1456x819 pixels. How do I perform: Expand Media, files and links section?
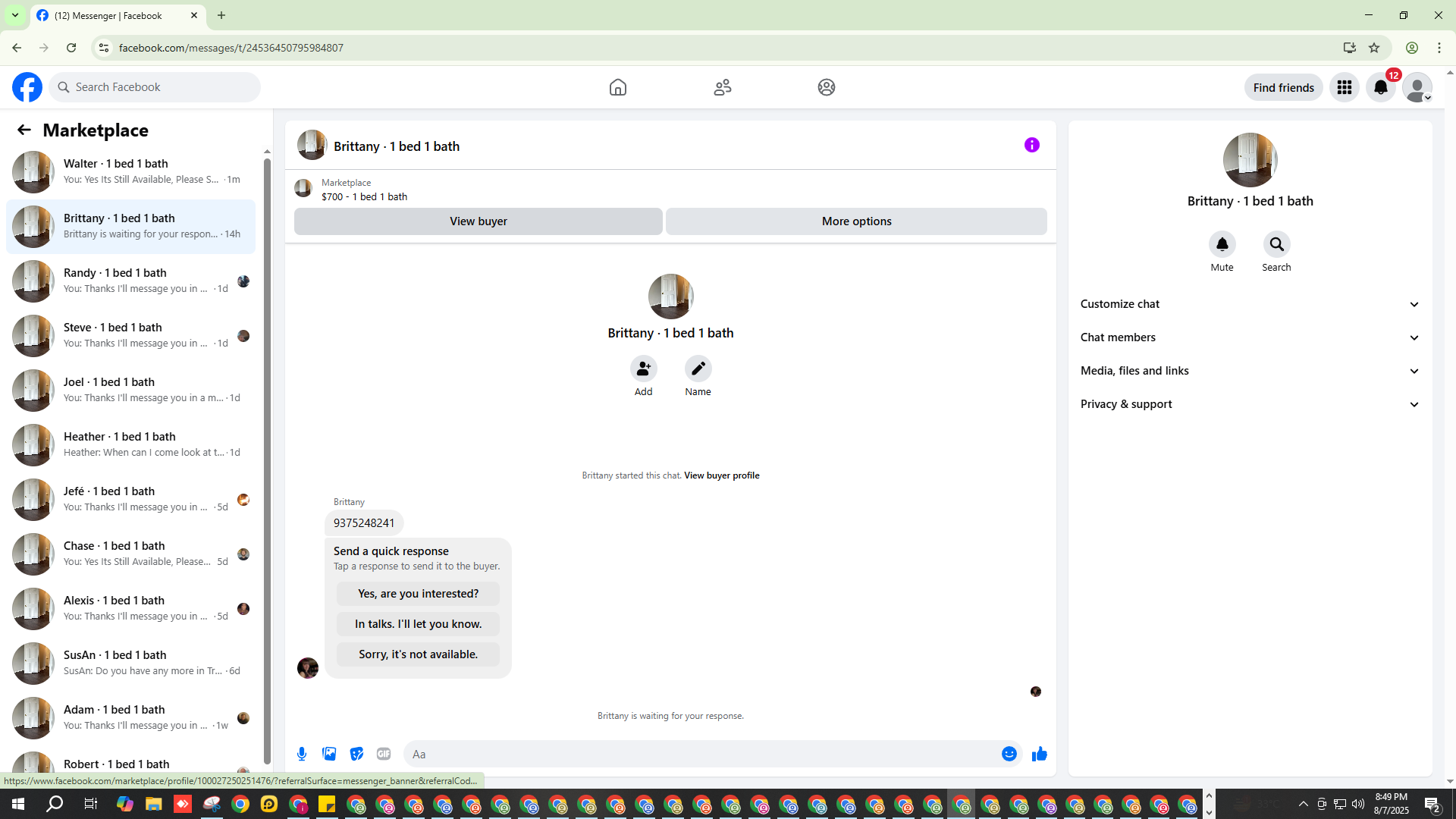pos(1250,371)
